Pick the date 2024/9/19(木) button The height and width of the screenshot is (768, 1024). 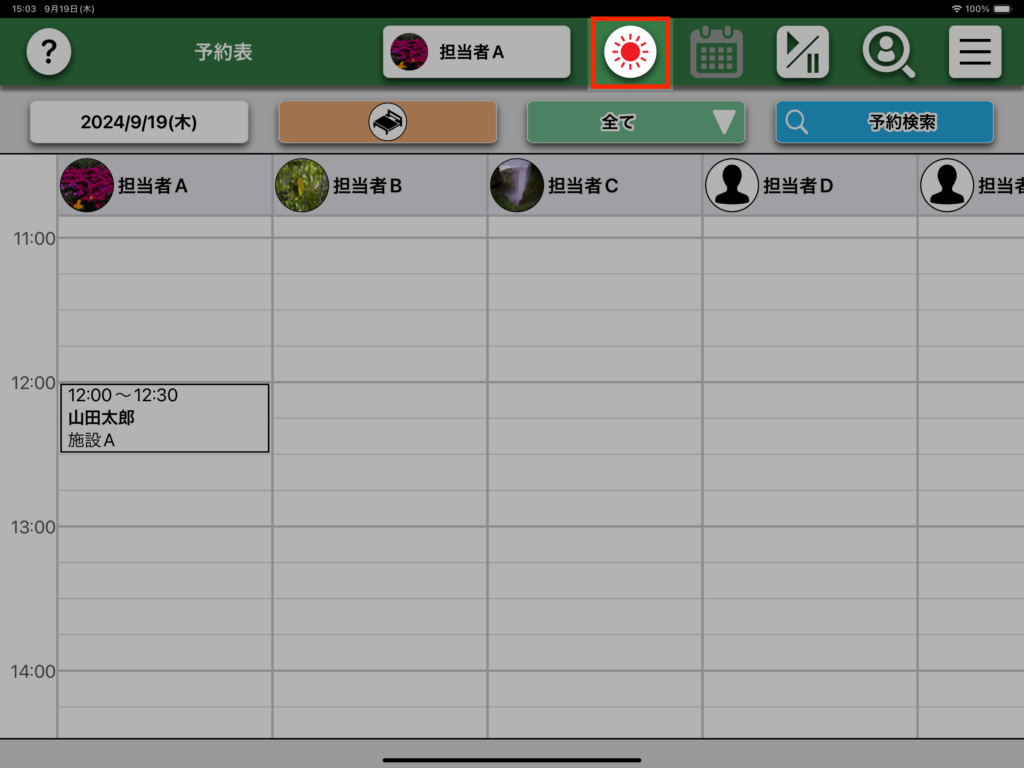click(x=138, y=122)
